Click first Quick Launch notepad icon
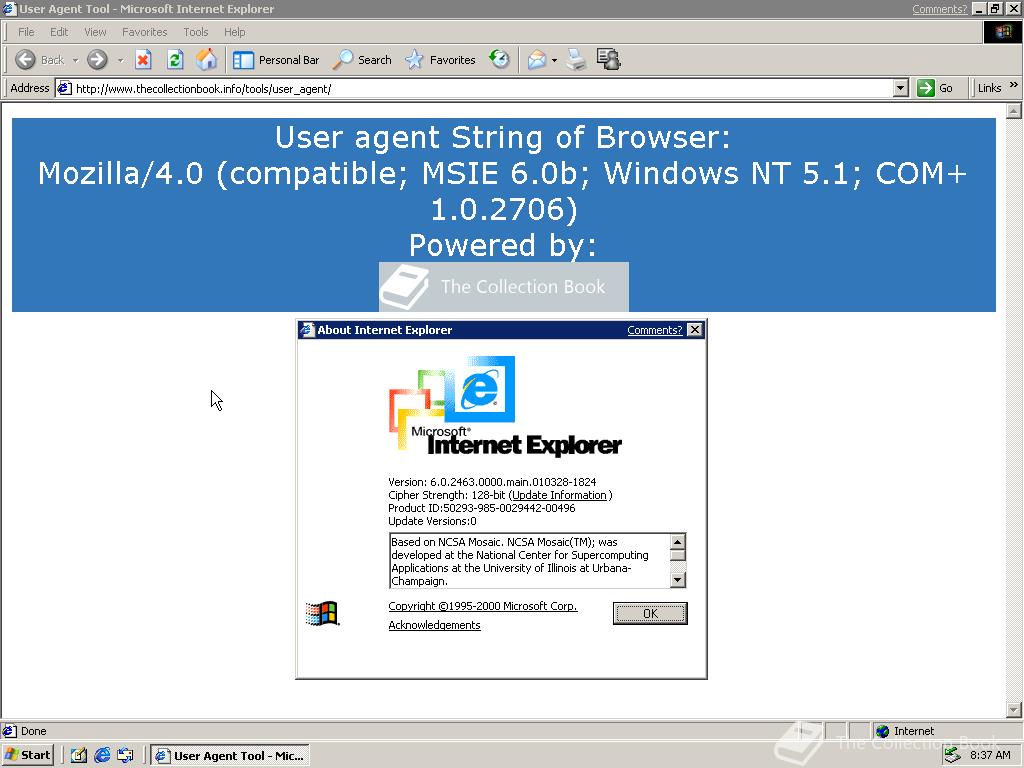 click(x=78, y=755)
